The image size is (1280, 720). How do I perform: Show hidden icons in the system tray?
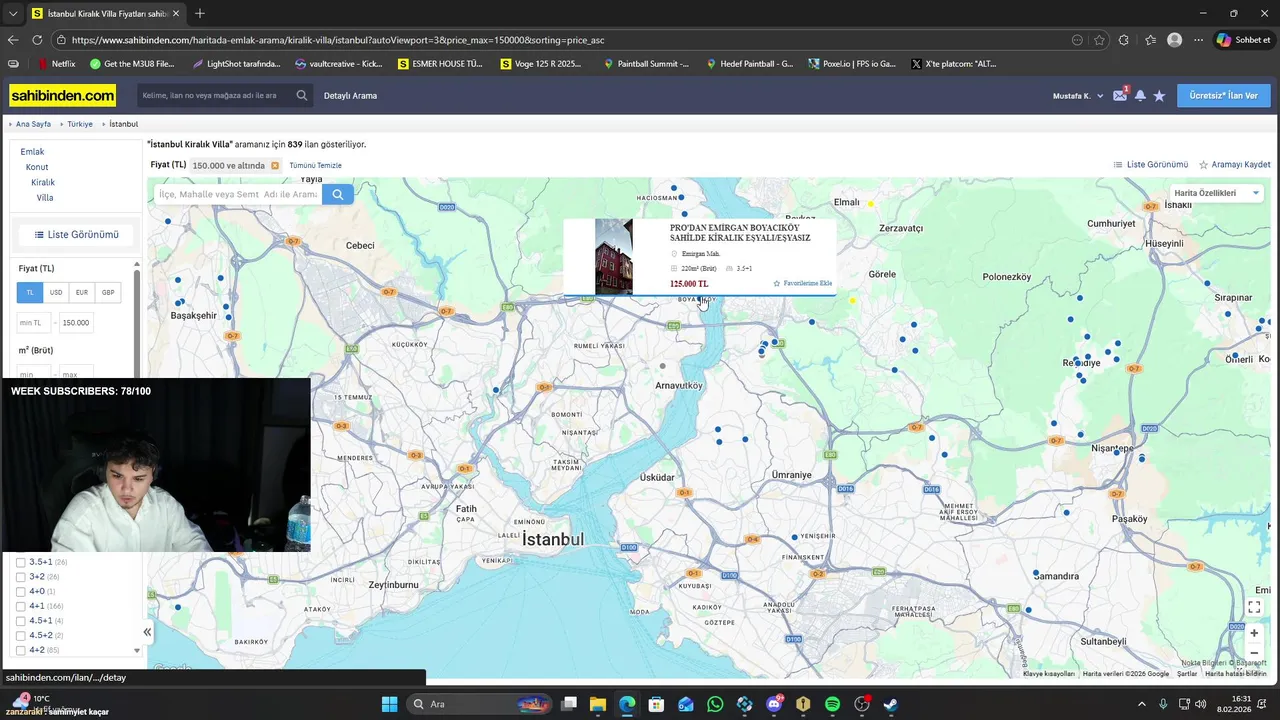(x=1142, y=704)
